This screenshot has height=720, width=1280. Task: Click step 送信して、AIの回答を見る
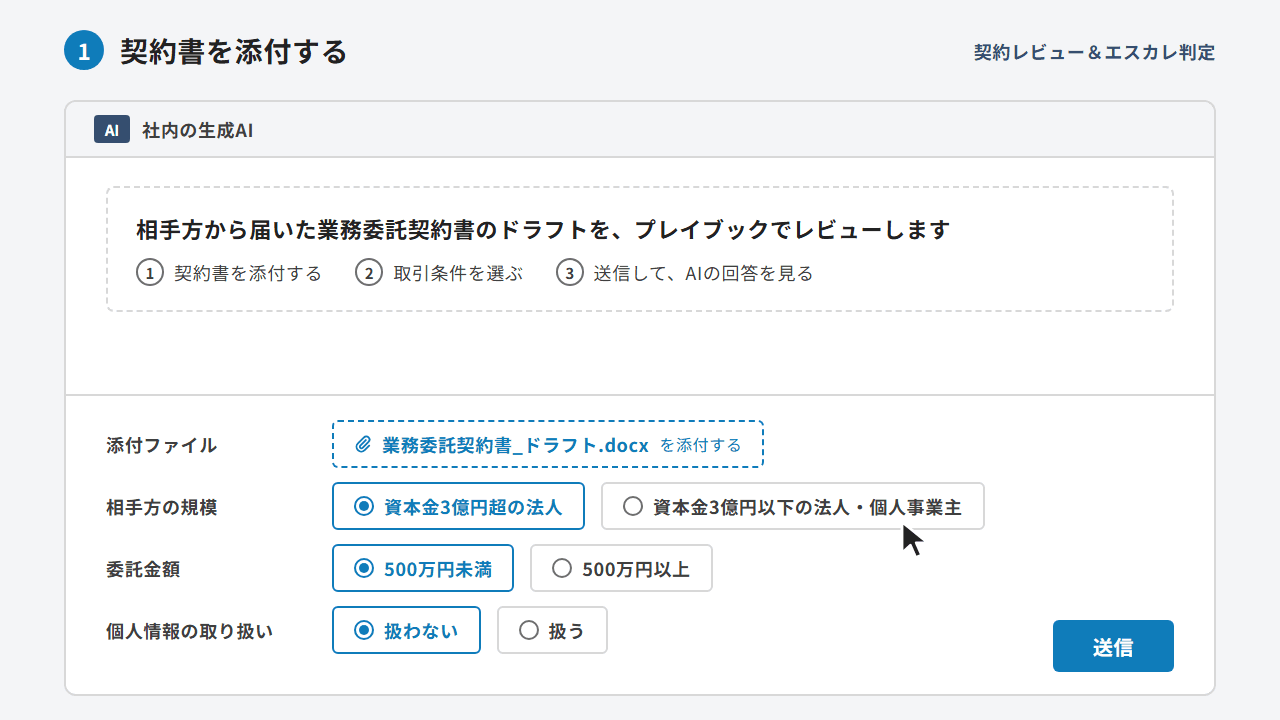[685, 273]
